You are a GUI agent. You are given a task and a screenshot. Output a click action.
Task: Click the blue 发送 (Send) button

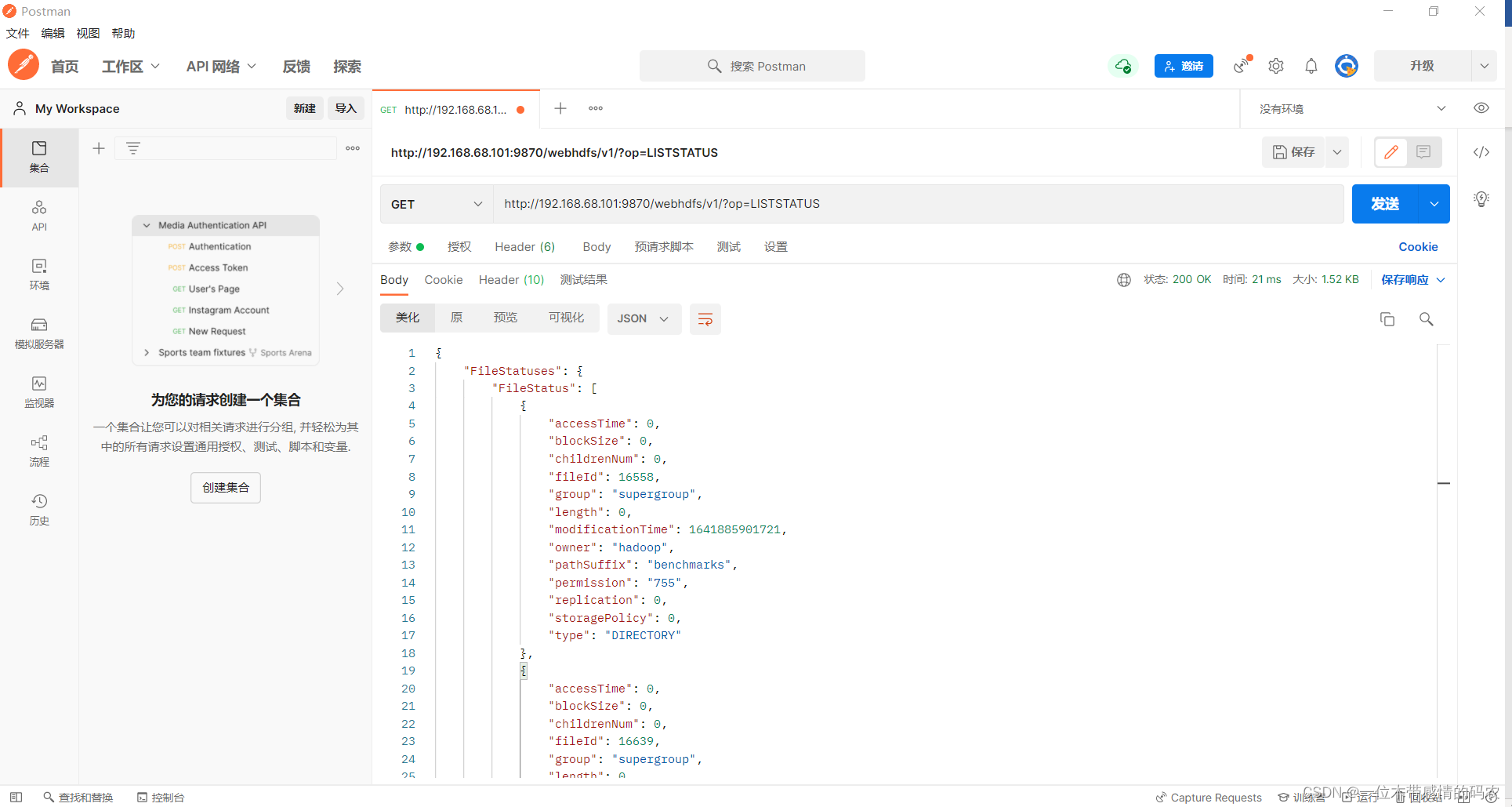(1384, 204)
